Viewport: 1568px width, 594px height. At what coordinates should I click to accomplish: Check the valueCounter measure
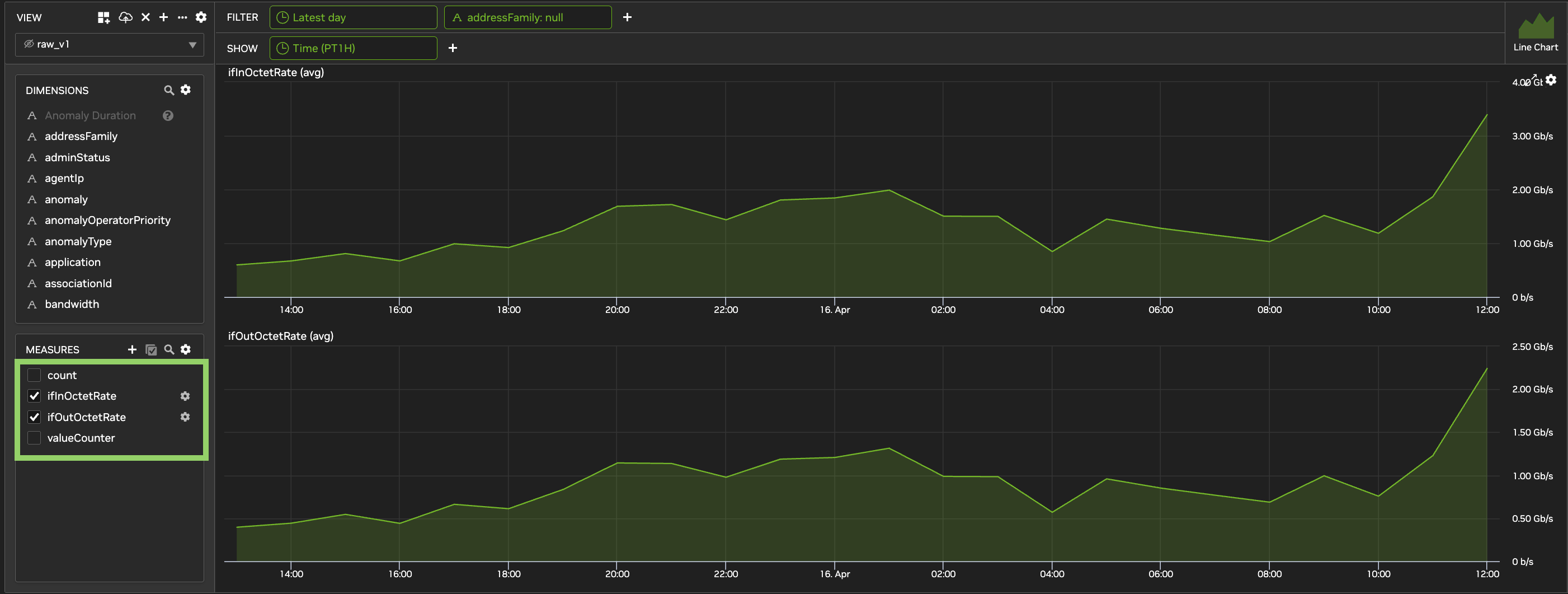point(35,438)
